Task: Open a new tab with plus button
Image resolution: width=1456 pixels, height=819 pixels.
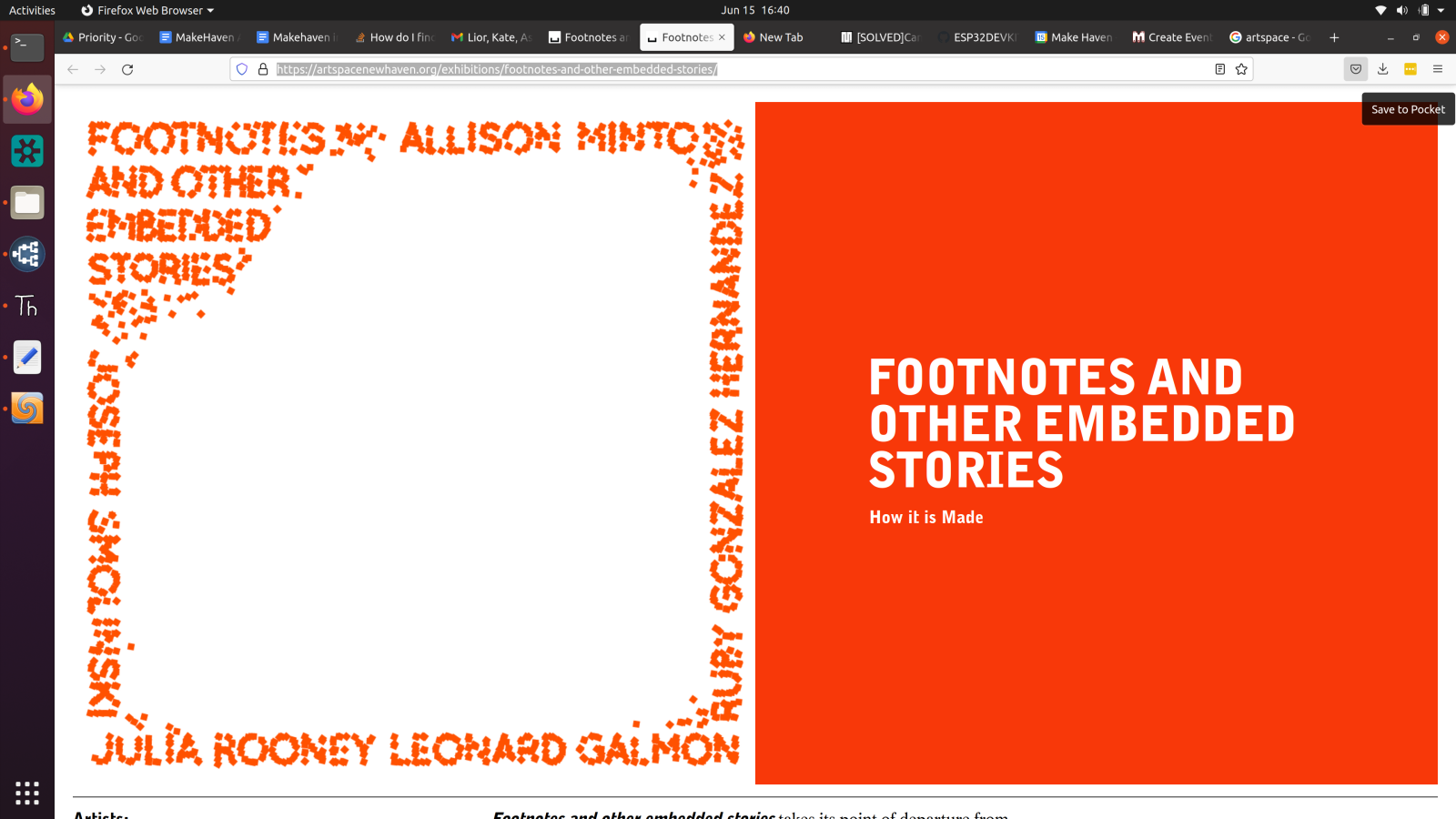Action: point(1334,37)
